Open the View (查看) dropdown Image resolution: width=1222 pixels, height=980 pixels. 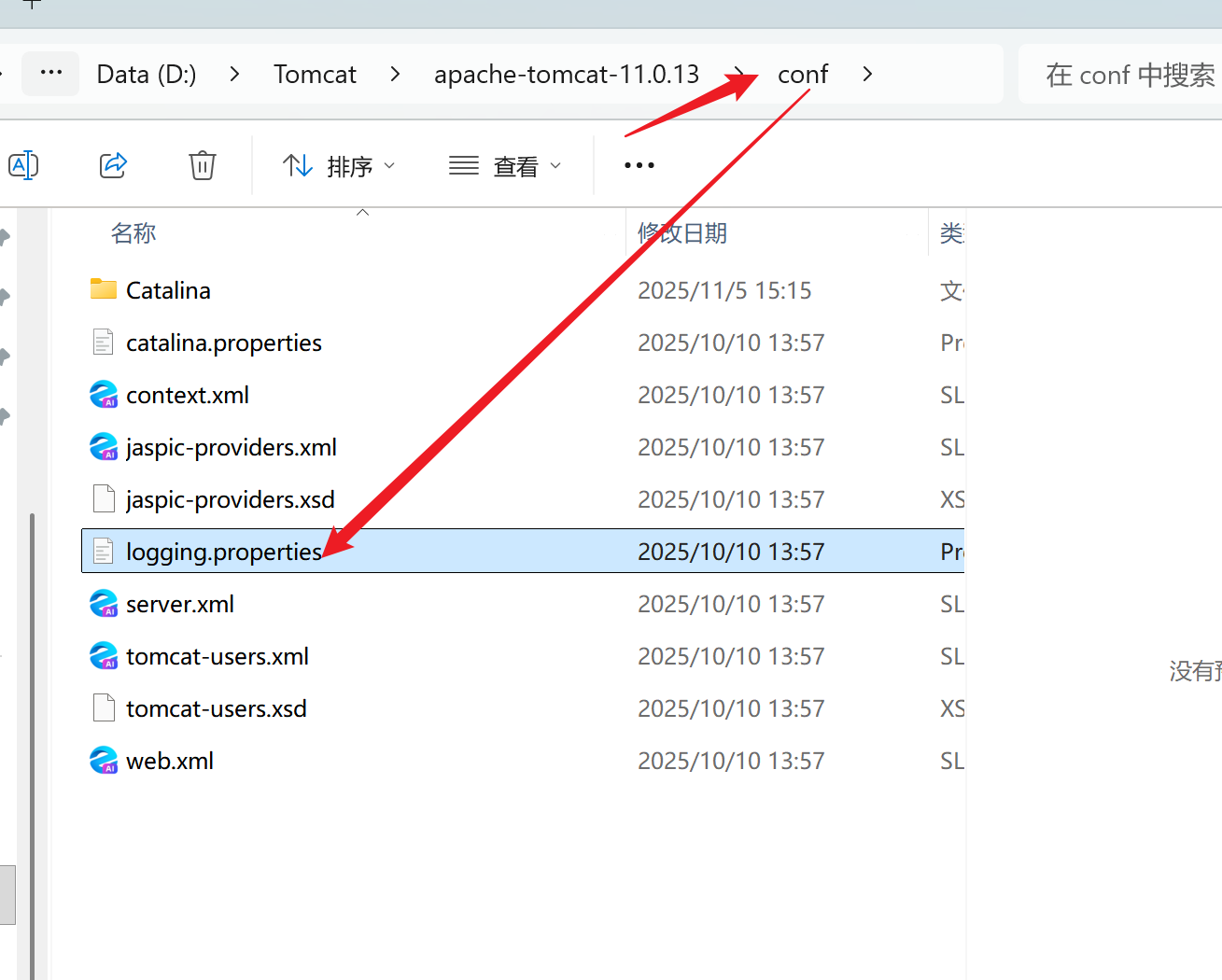coord(505,166)
